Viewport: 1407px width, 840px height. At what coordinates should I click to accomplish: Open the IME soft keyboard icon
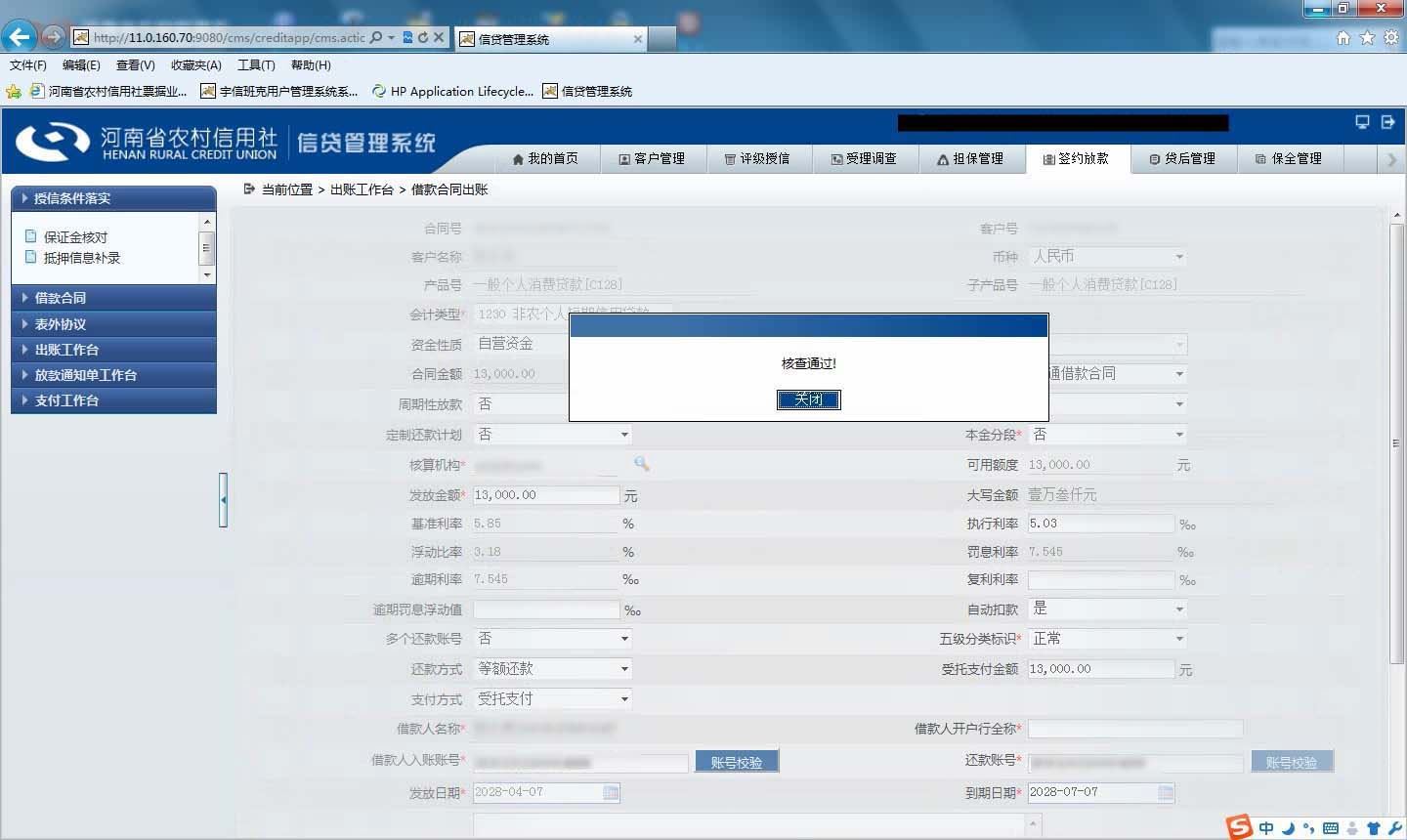point(1330,828)
